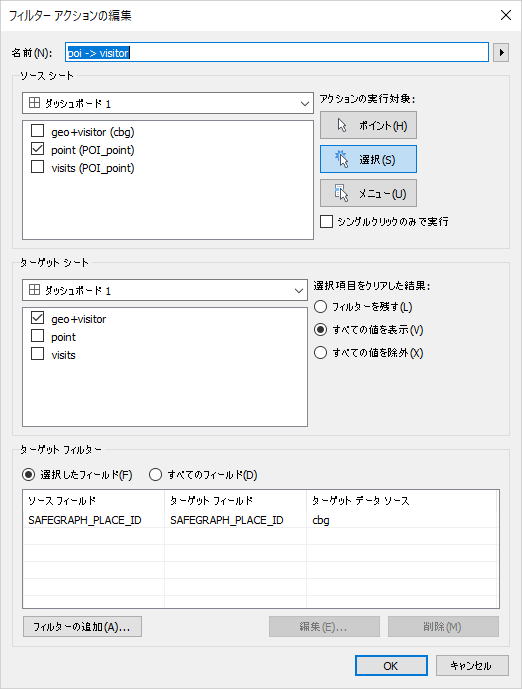The height and width of the screenshot is (689, 522).
Task: Click フィルターの追加(A)... button
Action: tap(82, 627)
